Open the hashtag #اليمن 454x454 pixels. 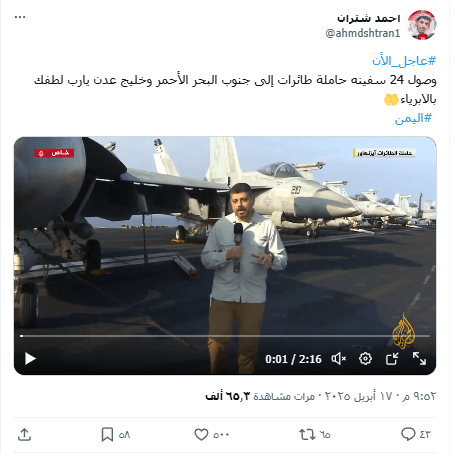click(413, 118)
